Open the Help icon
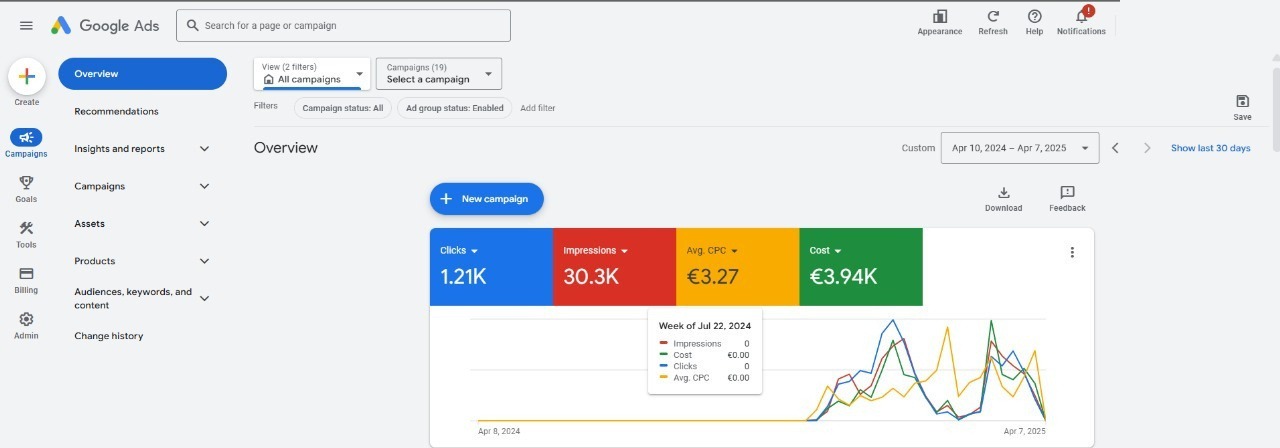Image resolution: width=1280 pixels, height=448 pixels. point(1034,17)
